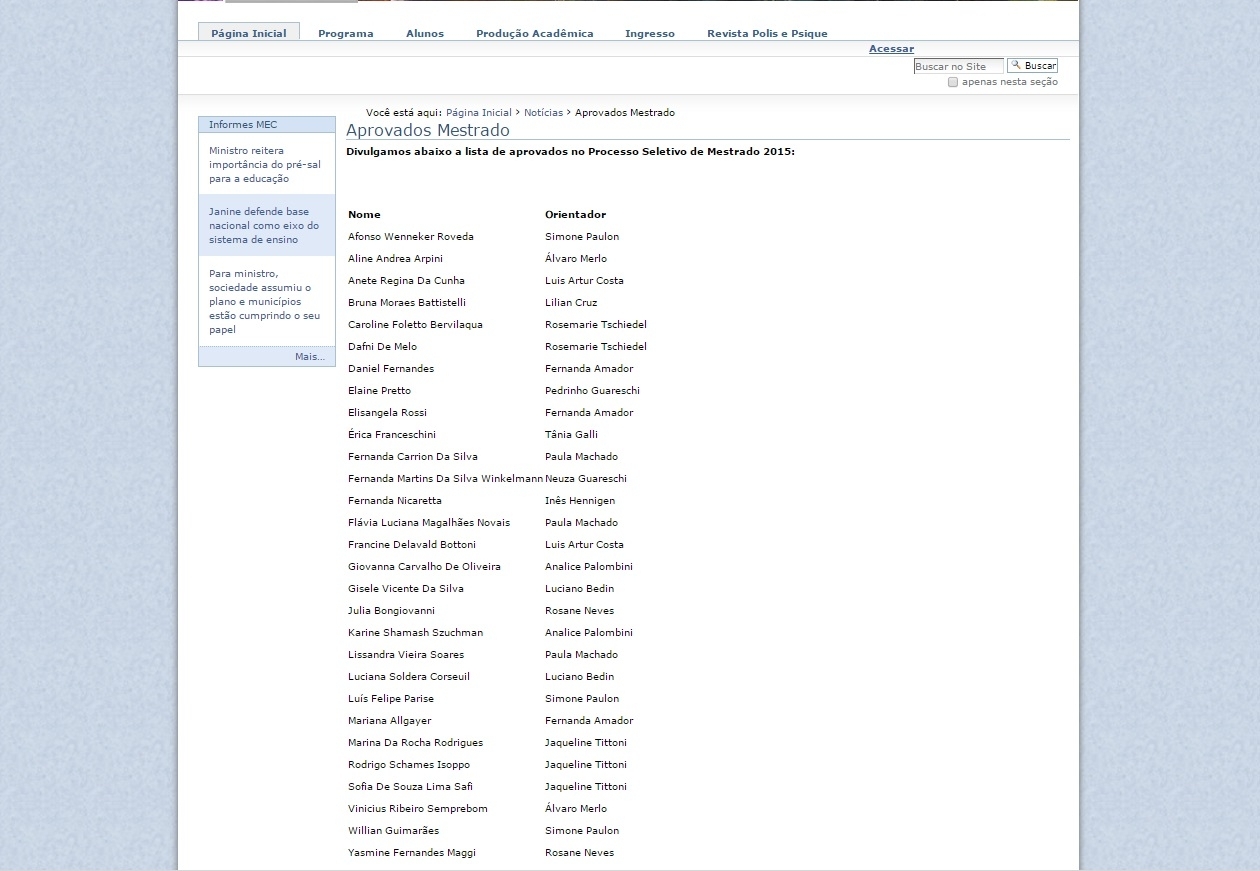Click the 'Mais...' link under Informes MEC

(x=309, y=357)
